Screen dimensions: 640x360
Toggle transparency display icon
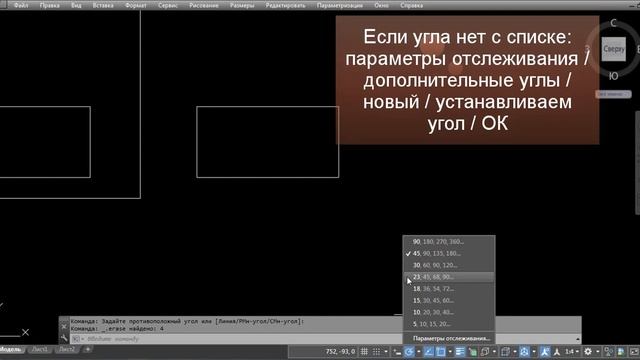point(473,351)
